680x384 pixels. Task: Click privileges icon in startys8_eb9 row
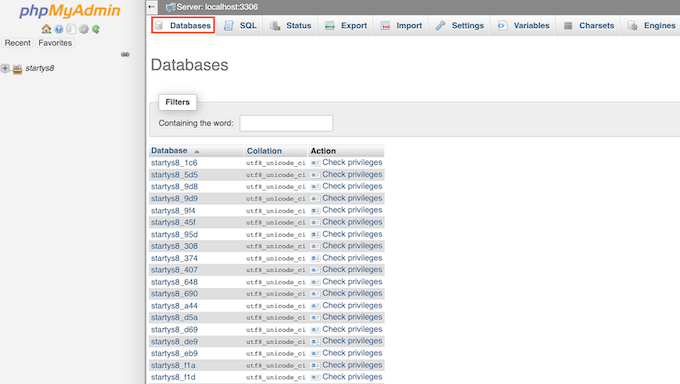[x=315, y=354]
